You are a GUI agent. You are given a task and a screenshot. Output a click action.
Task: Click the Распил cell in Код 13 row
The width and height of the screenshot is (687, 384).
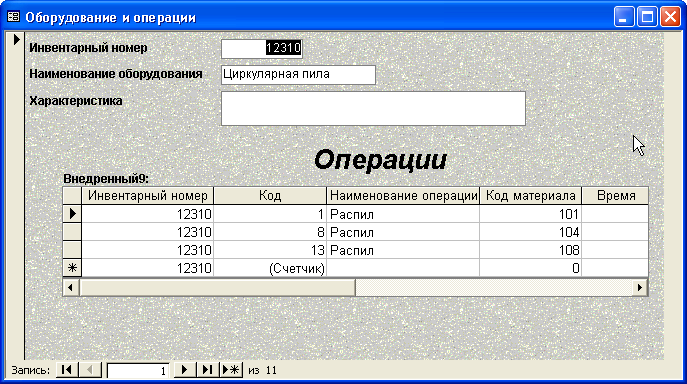tap(403, 250)
